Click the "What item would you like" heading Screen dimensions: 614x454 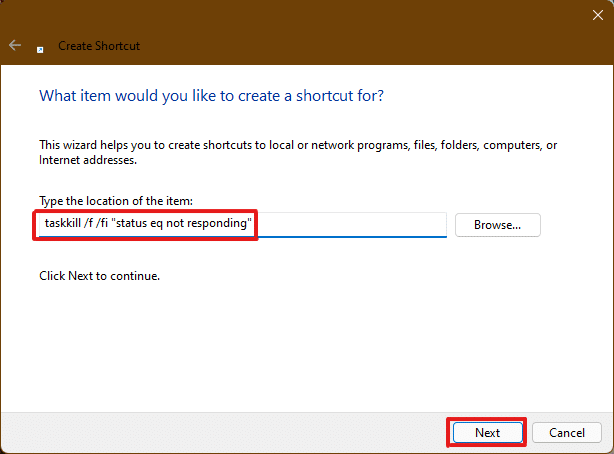[x=211, y=96]
